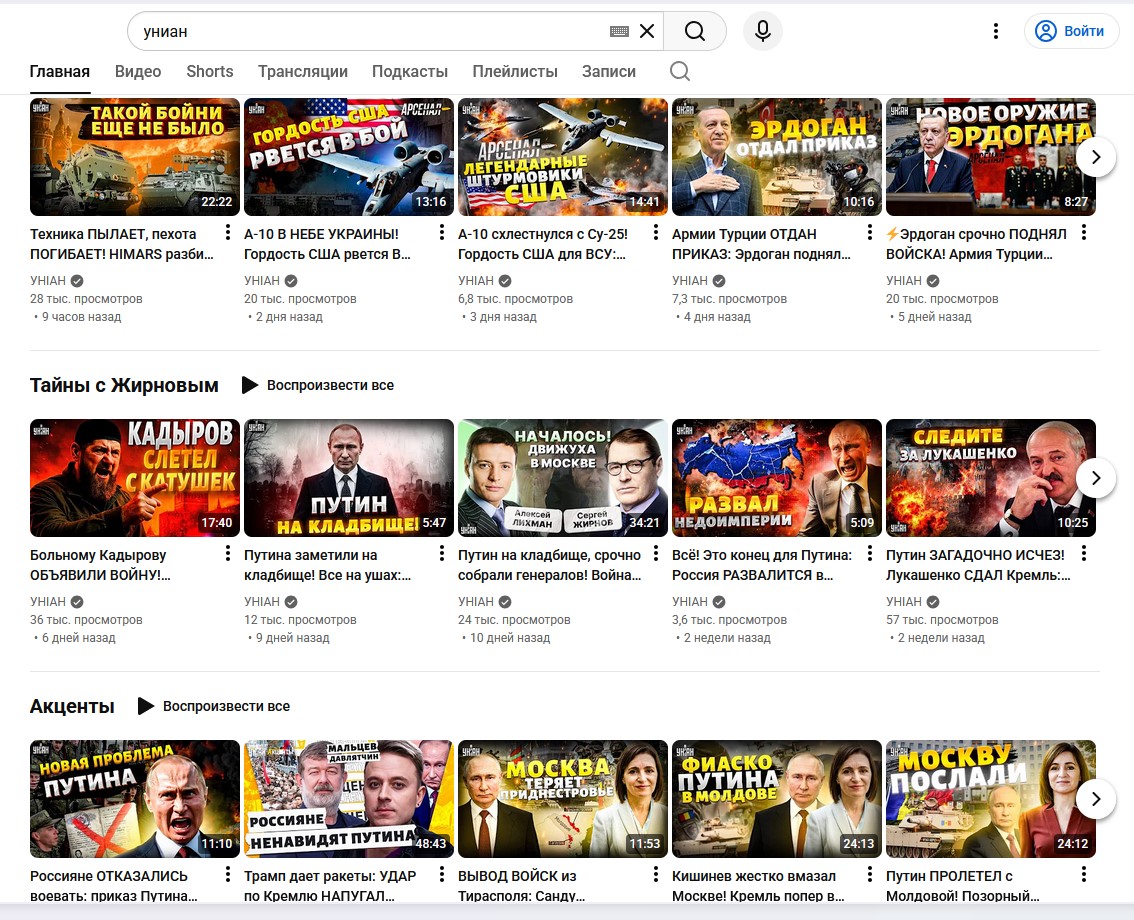1134x920 pixels.
Task: Start voice search with the microphone icon
Action: click(762, 31)
